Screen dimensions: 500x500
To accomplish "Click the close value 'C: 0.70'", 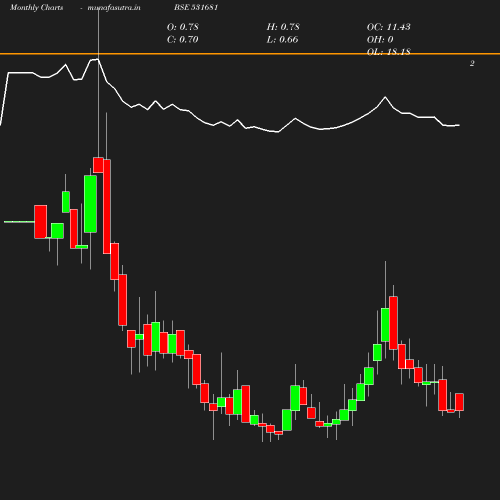I will 183,39.
